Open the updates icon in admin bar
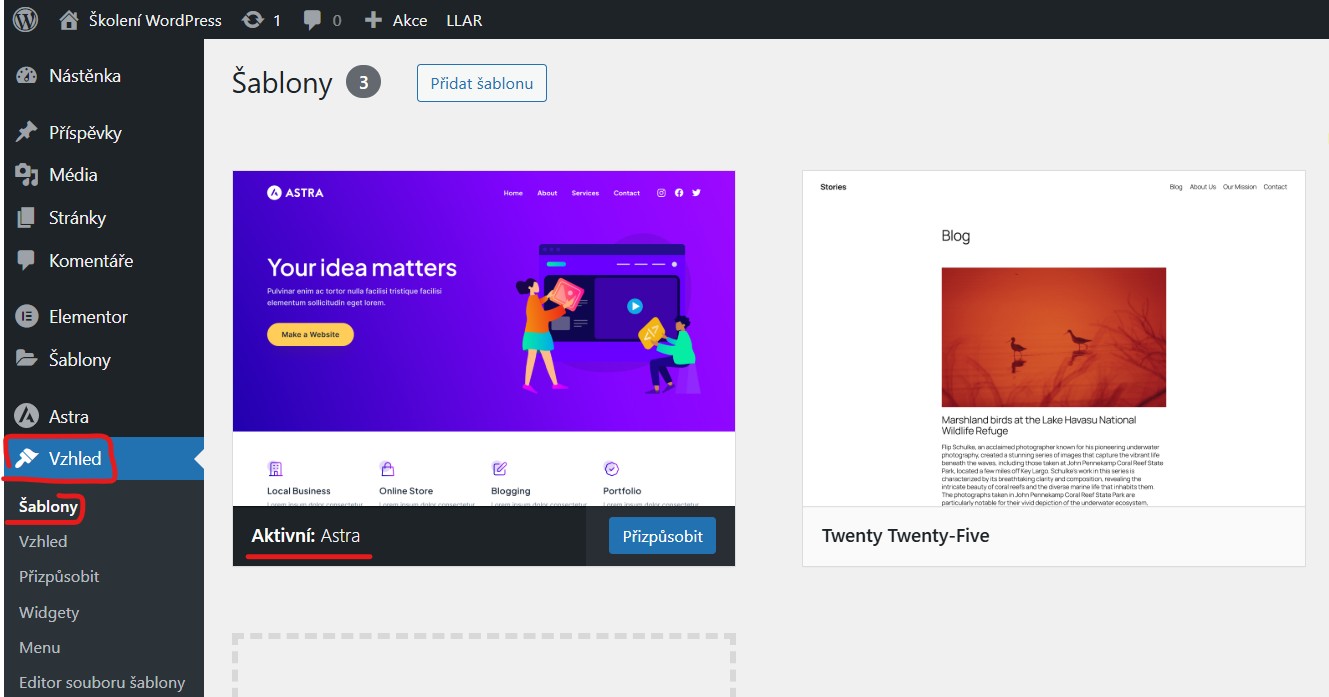This screenshot has height=697, width=1329. pos(253,20)
